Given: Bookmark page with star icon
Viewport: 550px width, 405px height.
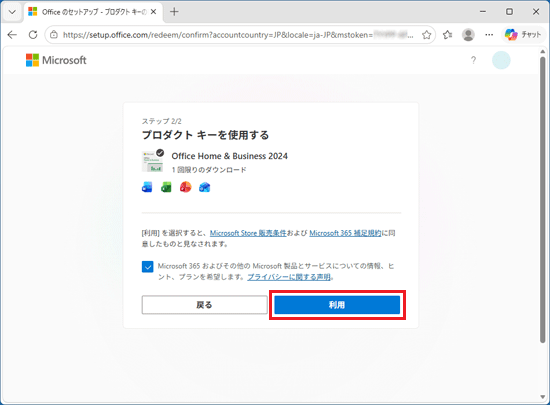Looking at the screenshot, I should click(427, 35).
